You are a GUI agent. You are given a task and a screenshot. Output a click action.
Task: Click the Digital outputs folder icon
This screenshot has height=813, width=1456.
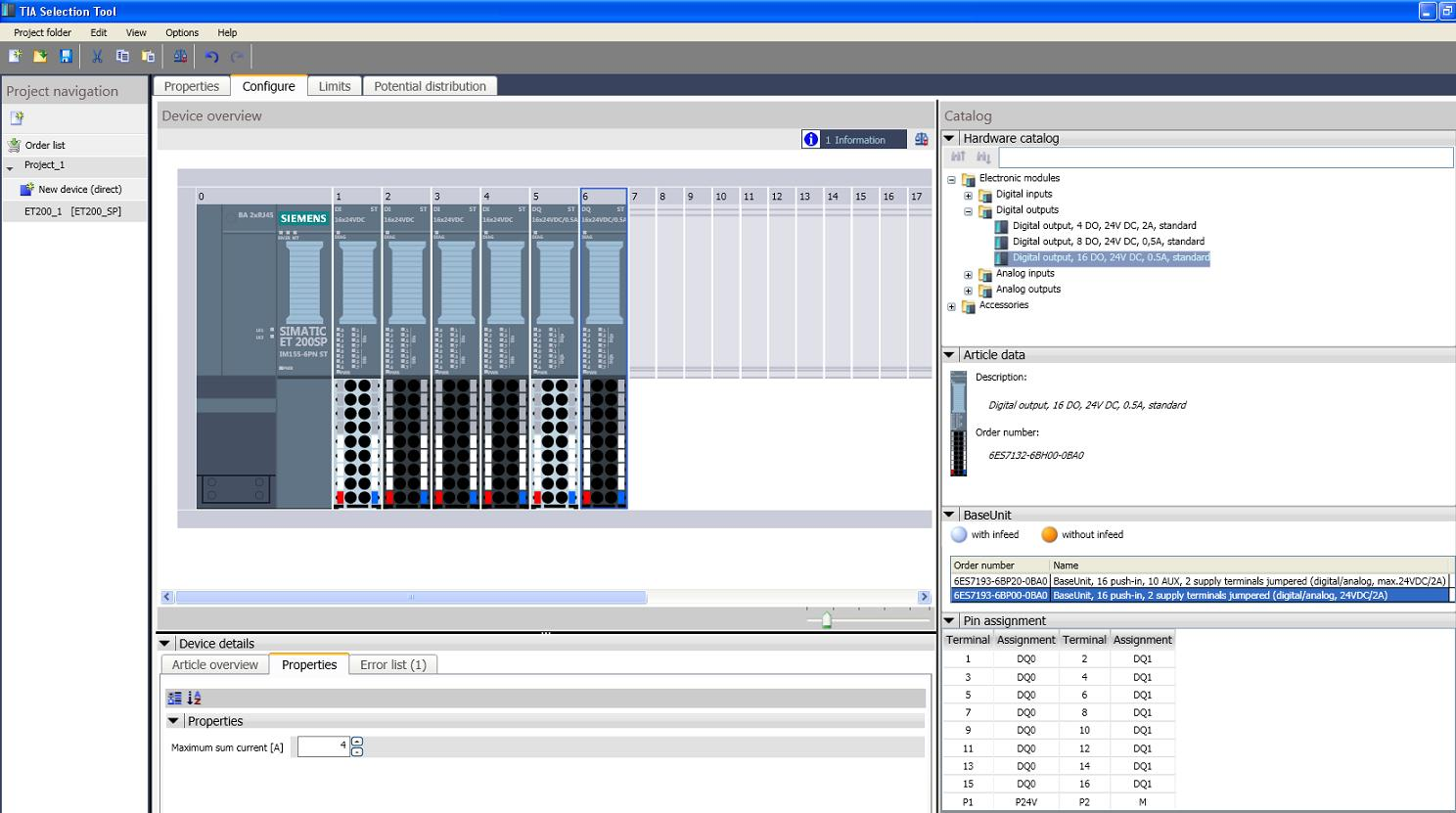[985, 210]
